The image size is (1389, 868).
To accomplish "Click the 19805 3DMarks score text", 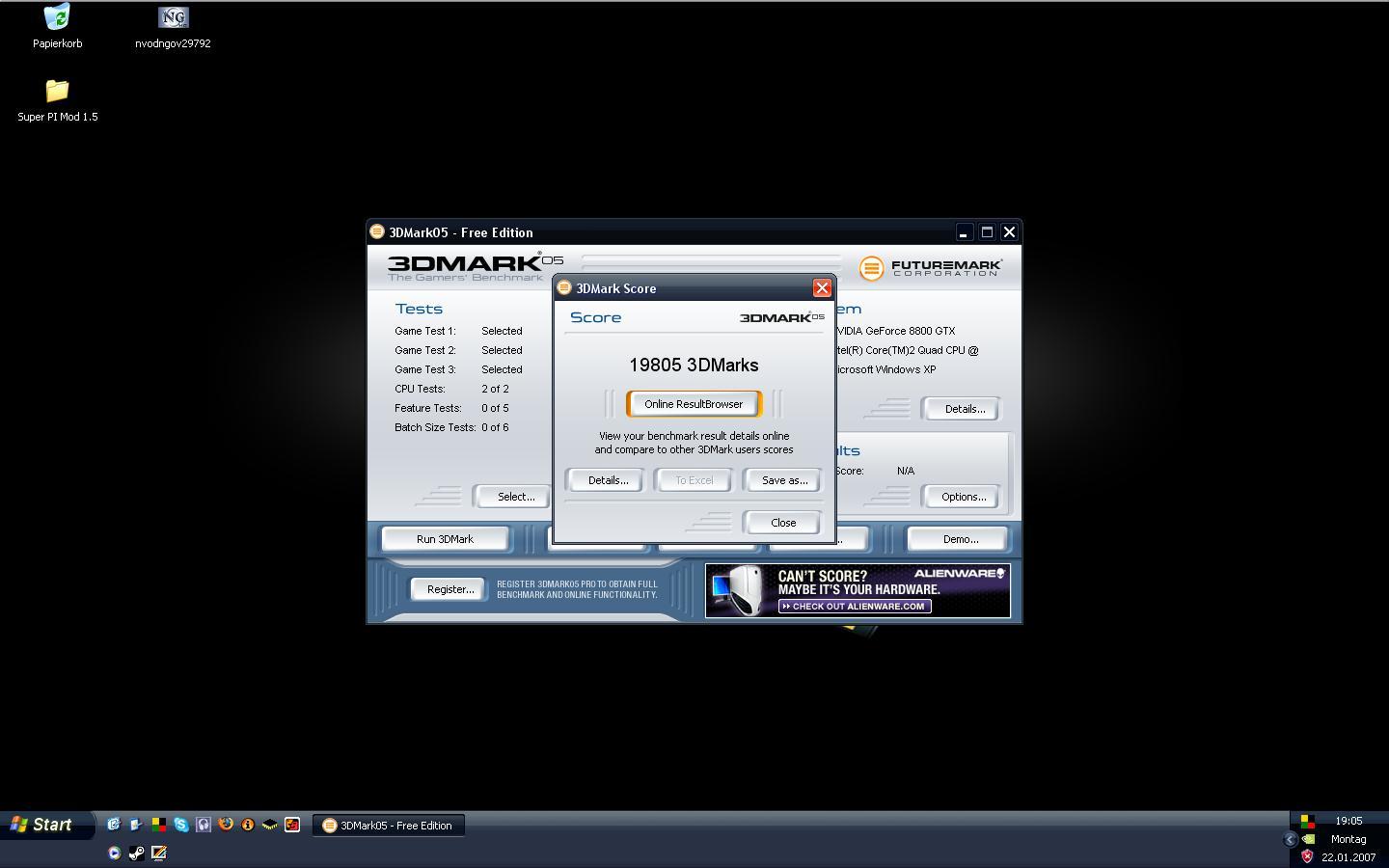I will 694,365.
